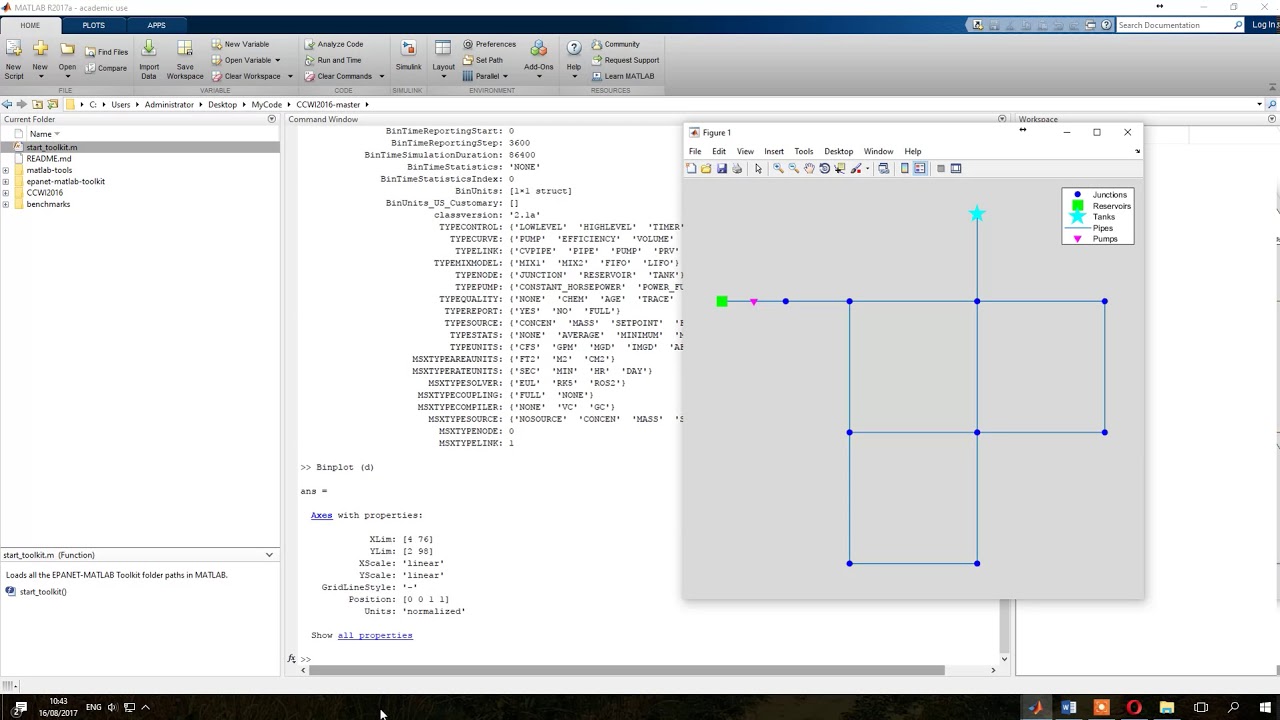Click Desktop in the address path
1280x720 pixels.
222,104
